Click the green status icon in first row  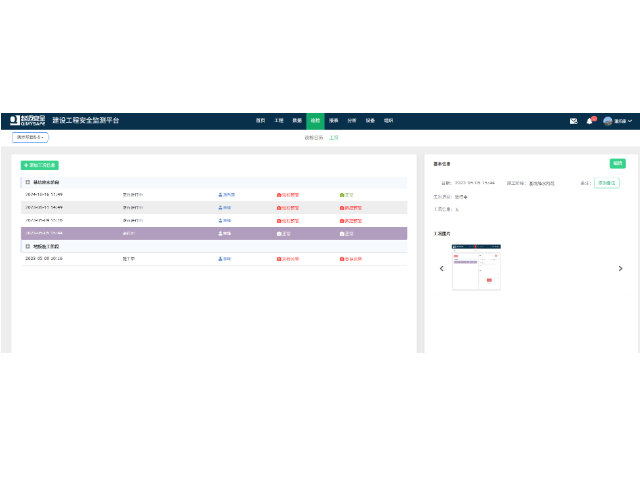(x=342, y=194)
